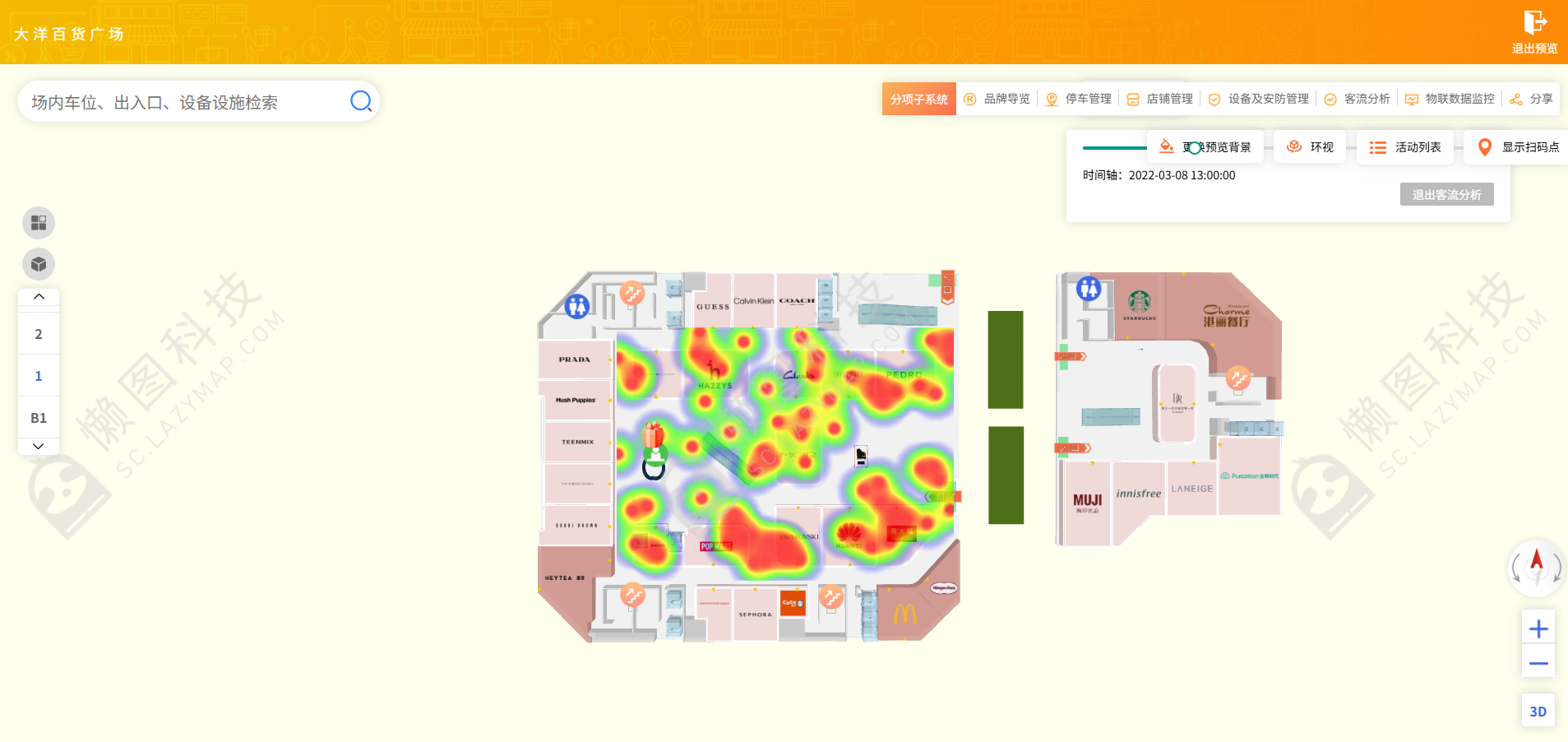
Task: Click the green timeline track
Action: (x=1115, y=148)
